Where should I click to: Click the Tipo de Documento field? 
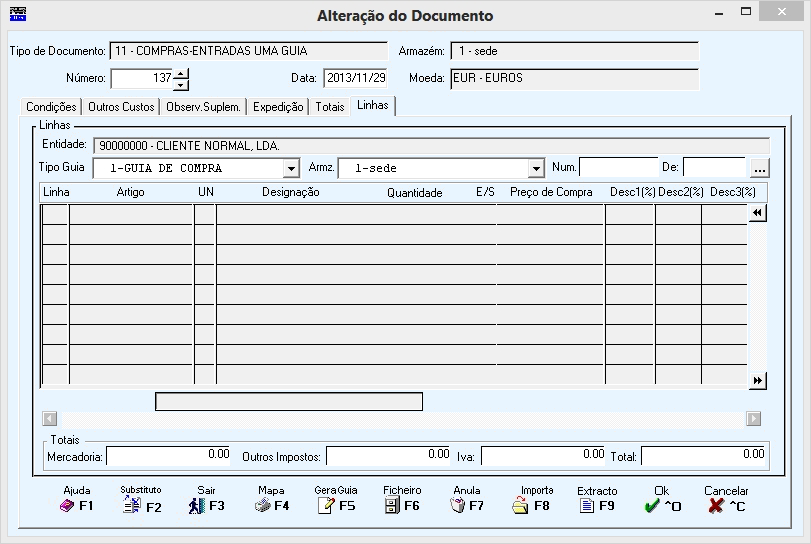[x=249, y=51]
